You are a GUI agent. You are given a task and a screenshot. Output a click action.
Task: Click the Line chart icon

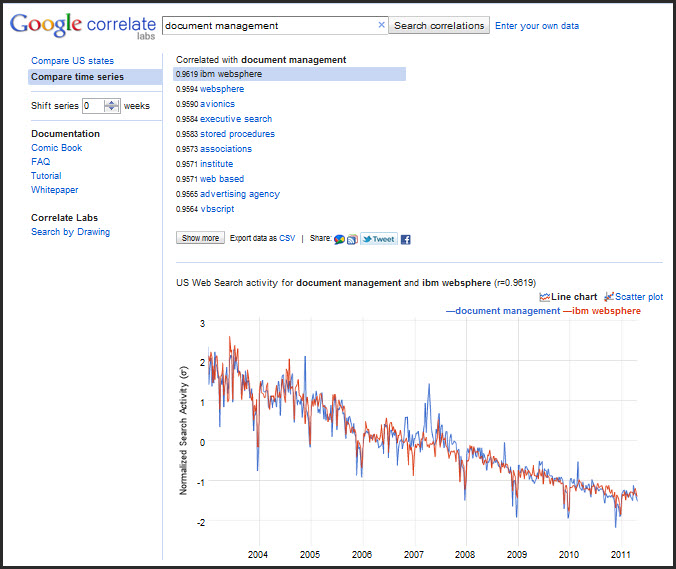[x=545, y=297]
